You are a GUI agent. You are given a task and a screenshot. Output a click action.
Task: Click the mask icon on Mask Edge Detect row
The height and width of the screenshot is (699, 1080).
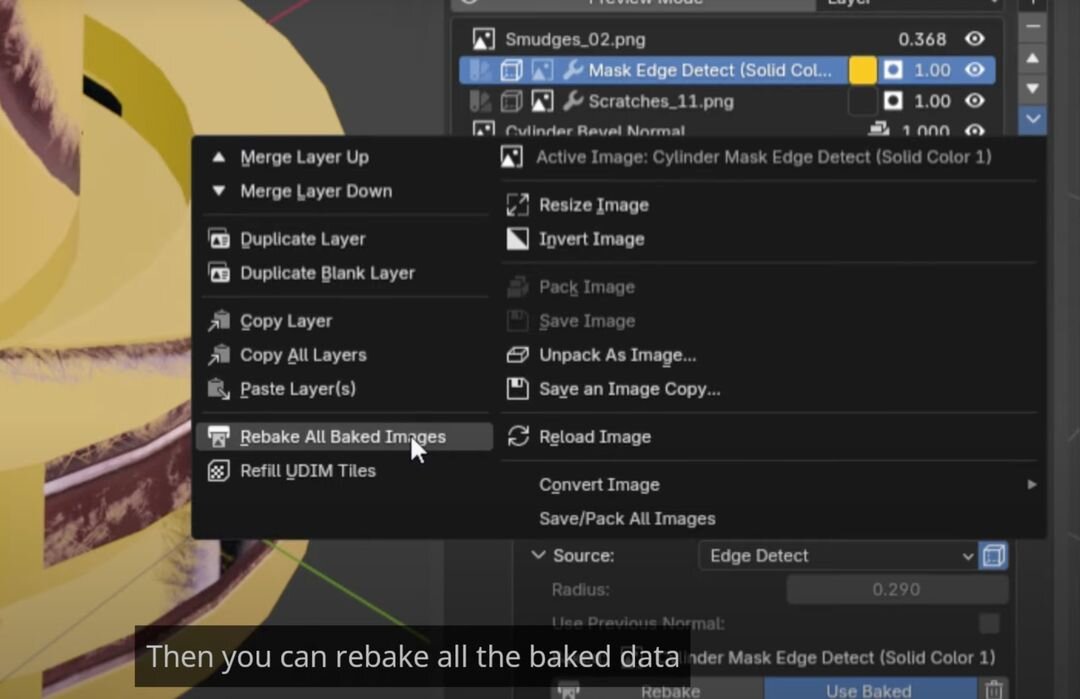(893, 70)
